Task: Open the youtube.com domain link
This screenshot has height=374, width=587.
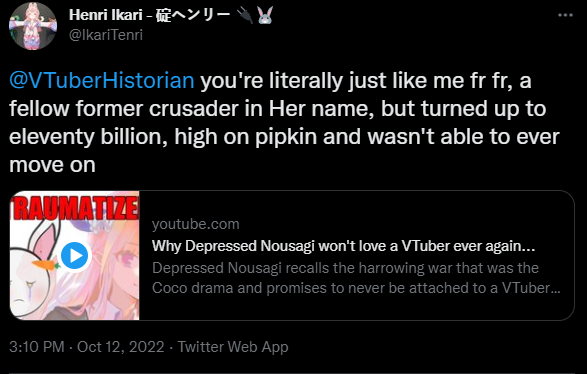Action: point(195,224)
